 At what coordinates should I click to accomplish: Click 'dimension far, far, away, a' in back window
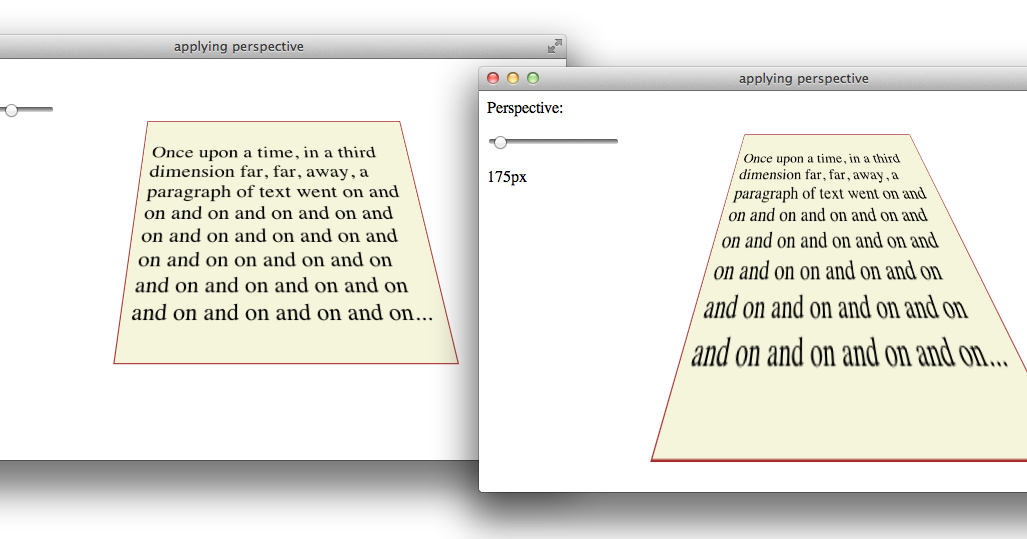coord(259,172)
